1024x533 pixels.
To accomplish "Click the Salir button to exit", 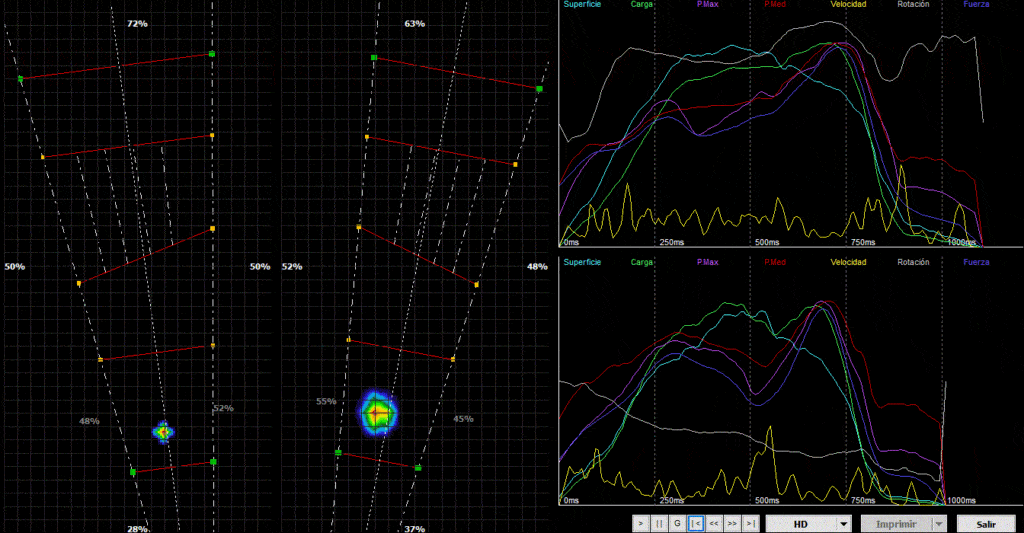I will 986,523.
